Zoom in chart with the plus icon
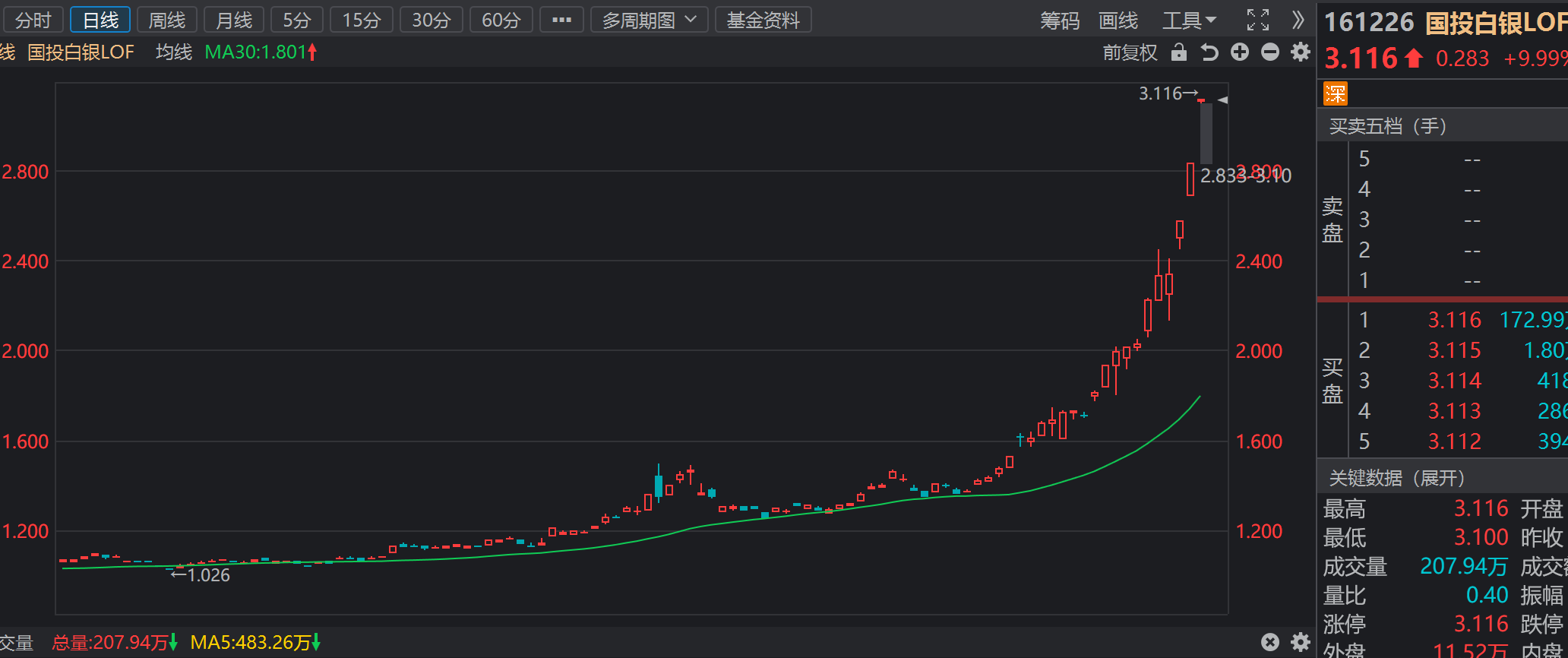Image resolution: width=1568 pixels, height=658 pixels. [x=1240, y=52]
